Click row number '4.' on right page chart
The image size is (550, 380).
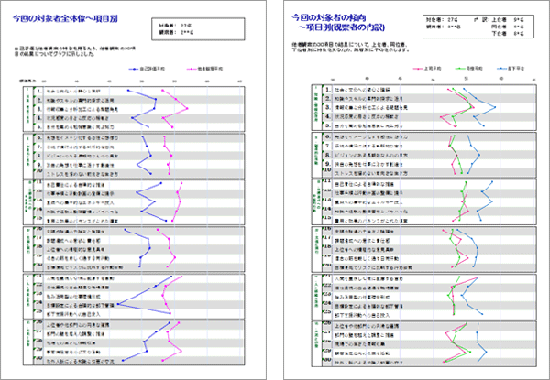tap(327, 116)
